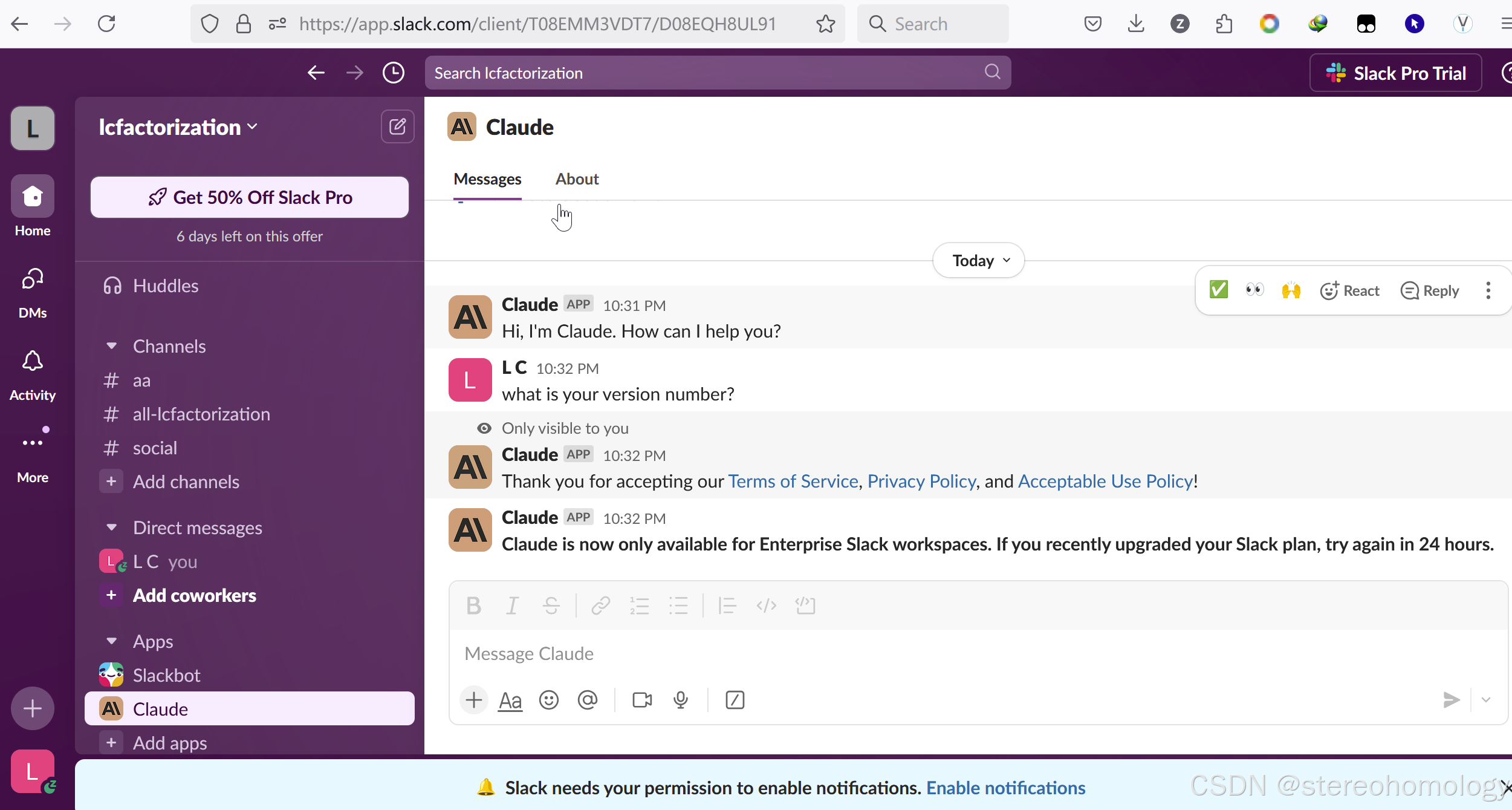This screenshot has height=810, width=1512.
Task: Click Add channels
Action: (x=250, y=482)
